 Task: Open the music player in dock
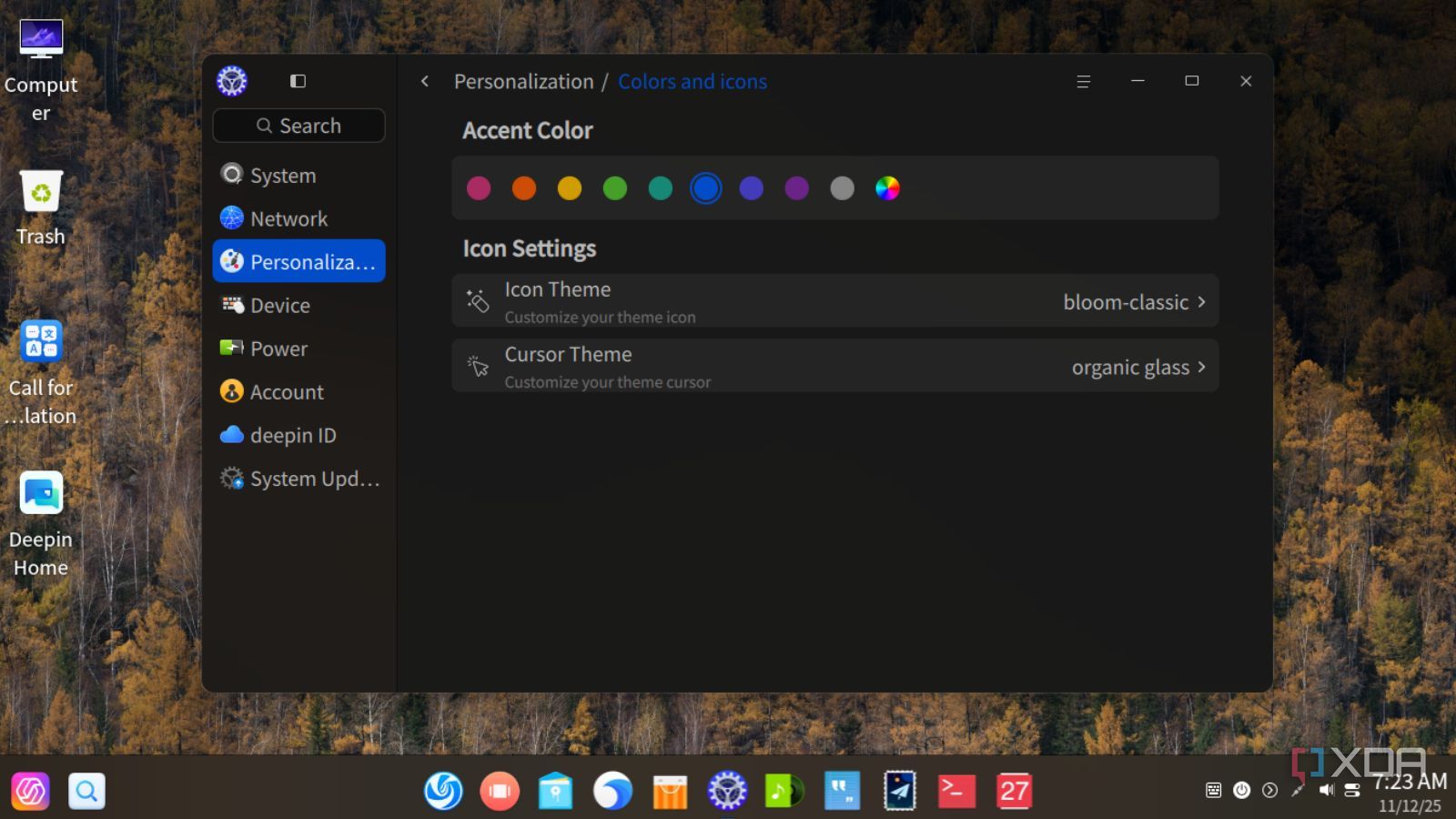(x=784, y=791)
